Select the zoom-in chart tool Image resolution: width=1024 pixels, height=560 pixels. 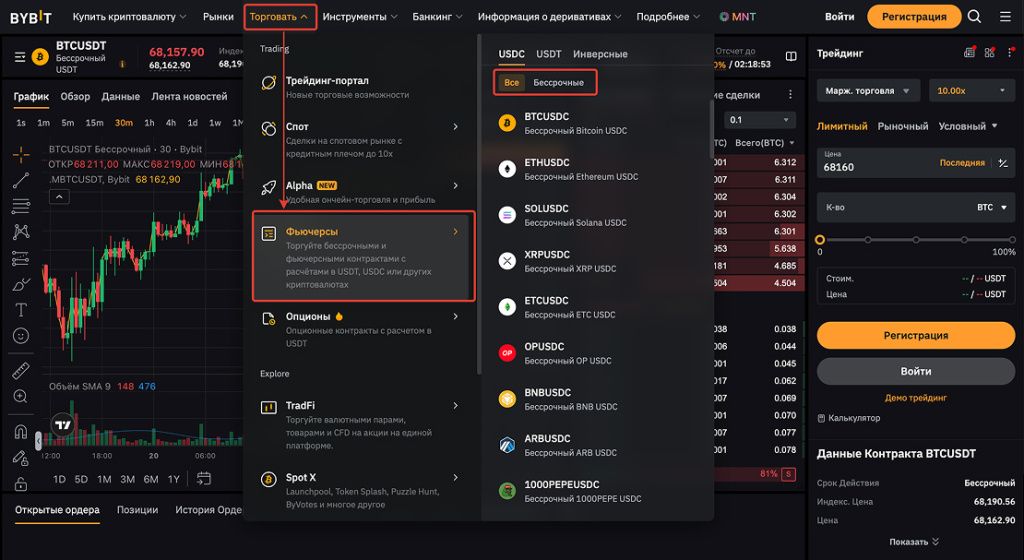(21, 396)
